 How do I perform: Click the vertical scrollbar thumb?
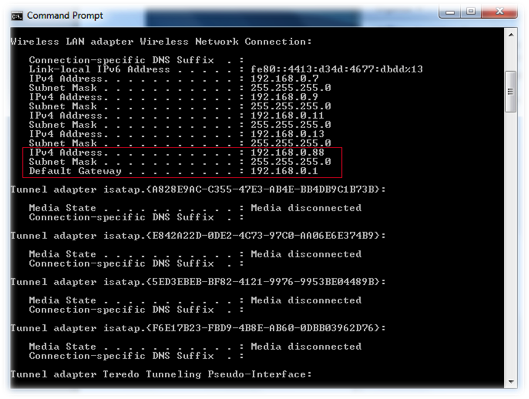click(510, 91)
